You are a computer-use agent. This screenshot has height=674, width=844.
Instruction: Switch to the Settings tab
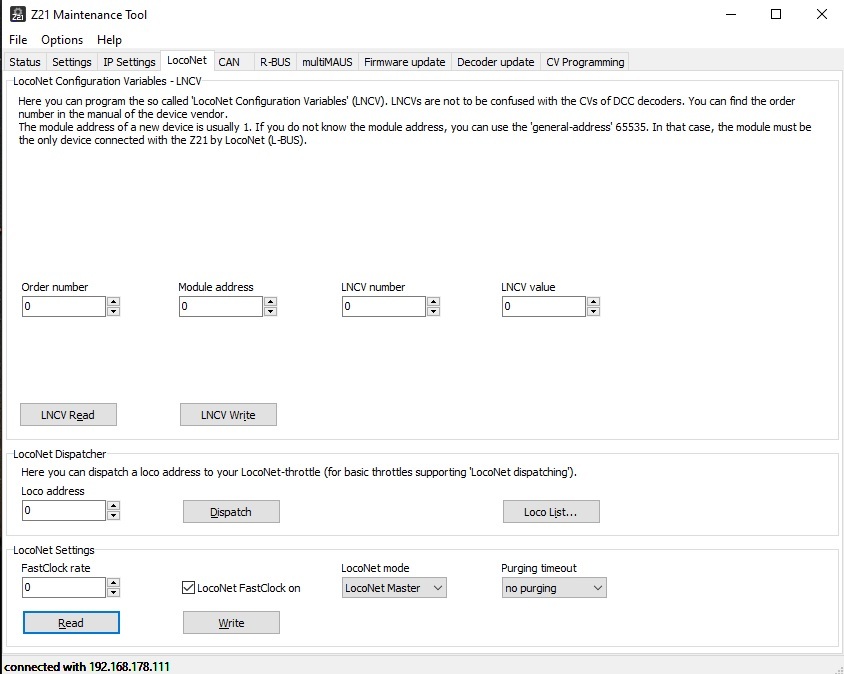click(x=72, y=62)
